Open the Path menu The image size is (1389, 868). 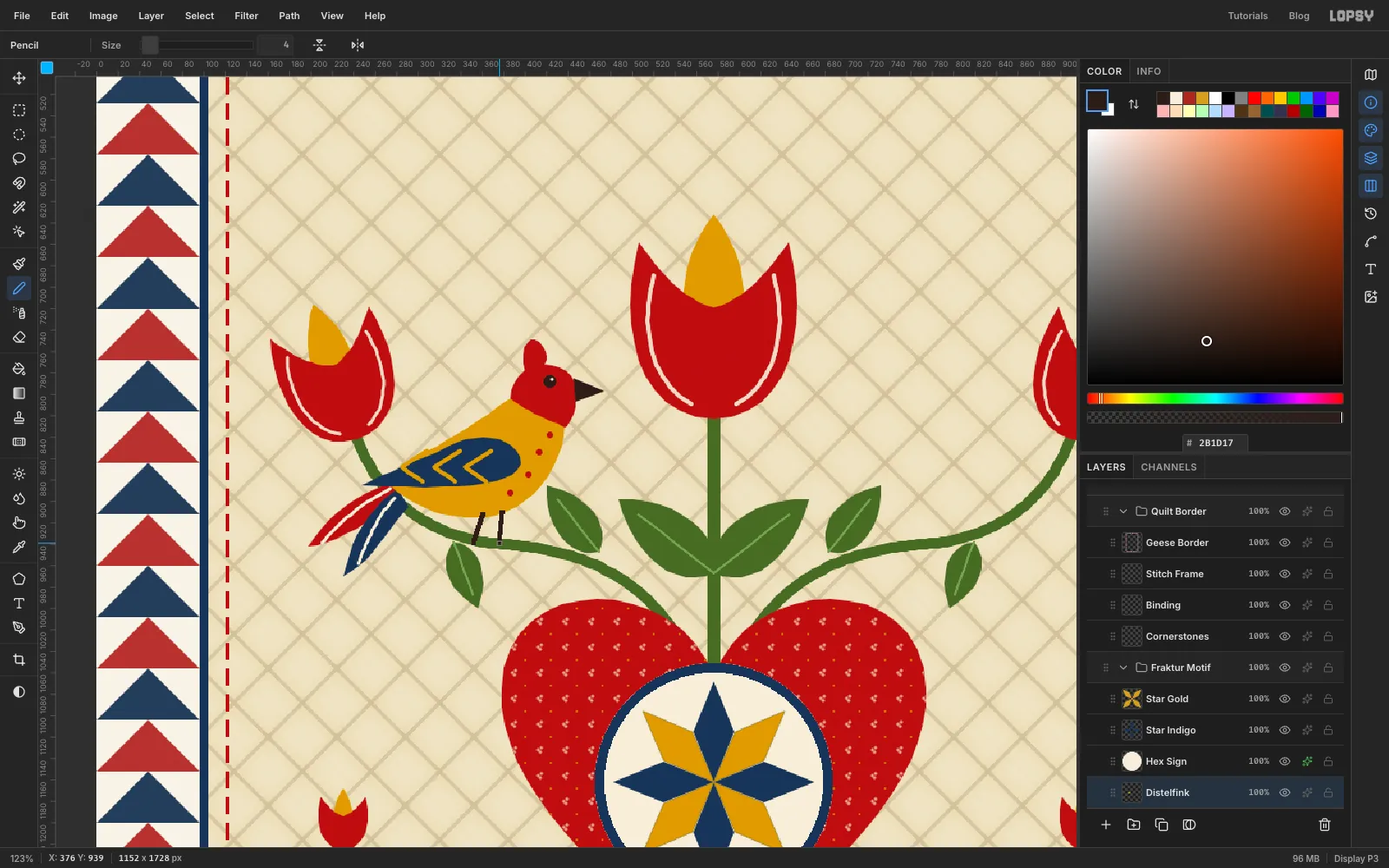coord(289,16)
